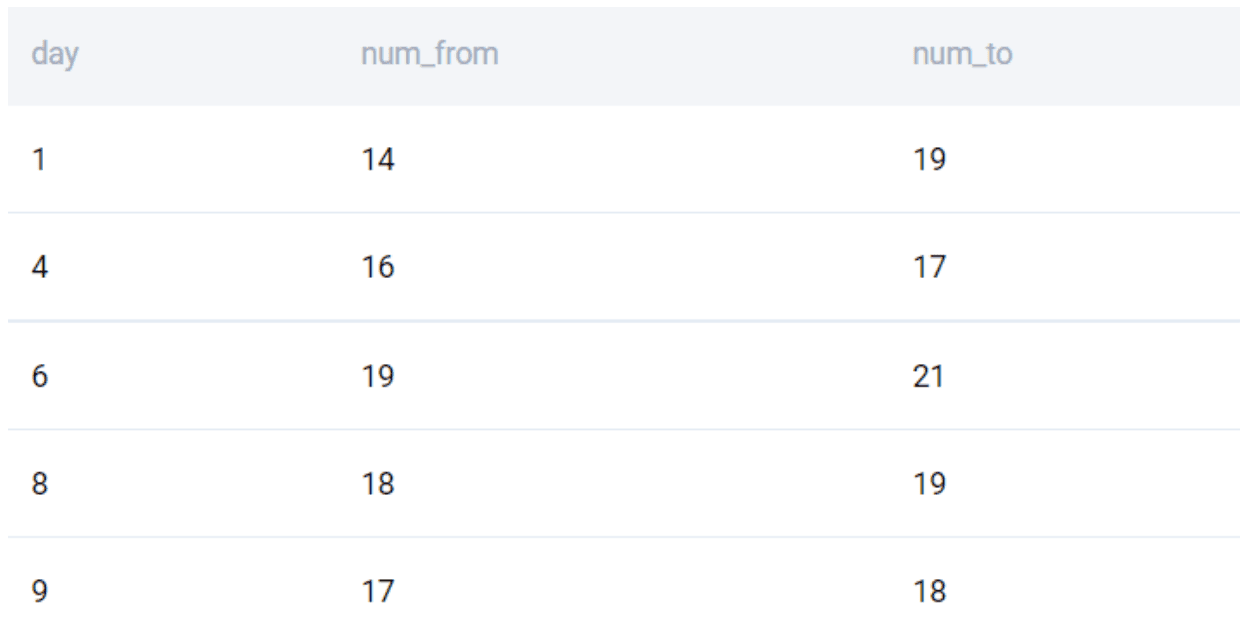Select num_to value 17 in day 4 row
1240x644 pixels.
[x=929, y=268]
